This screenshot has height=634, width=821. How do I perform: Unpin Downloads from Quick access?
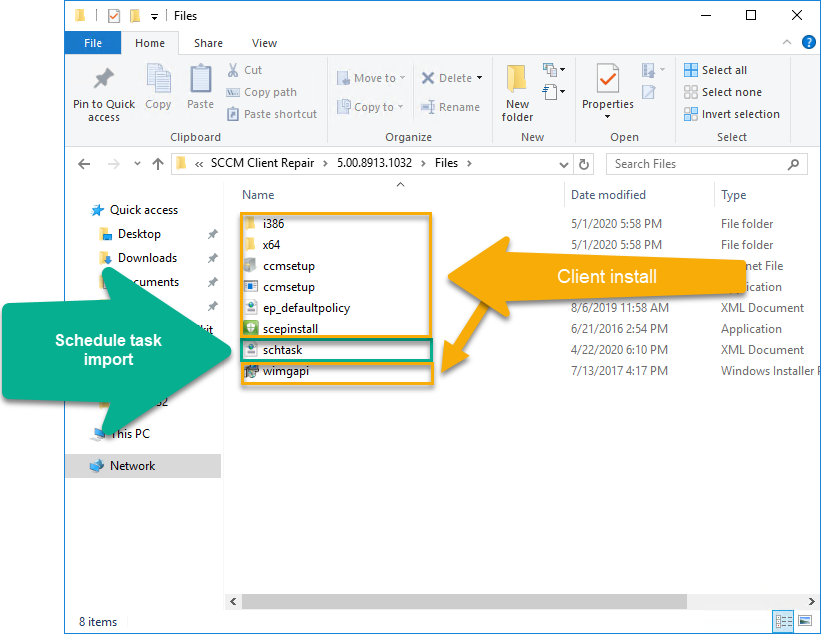(x=213, y=258)
